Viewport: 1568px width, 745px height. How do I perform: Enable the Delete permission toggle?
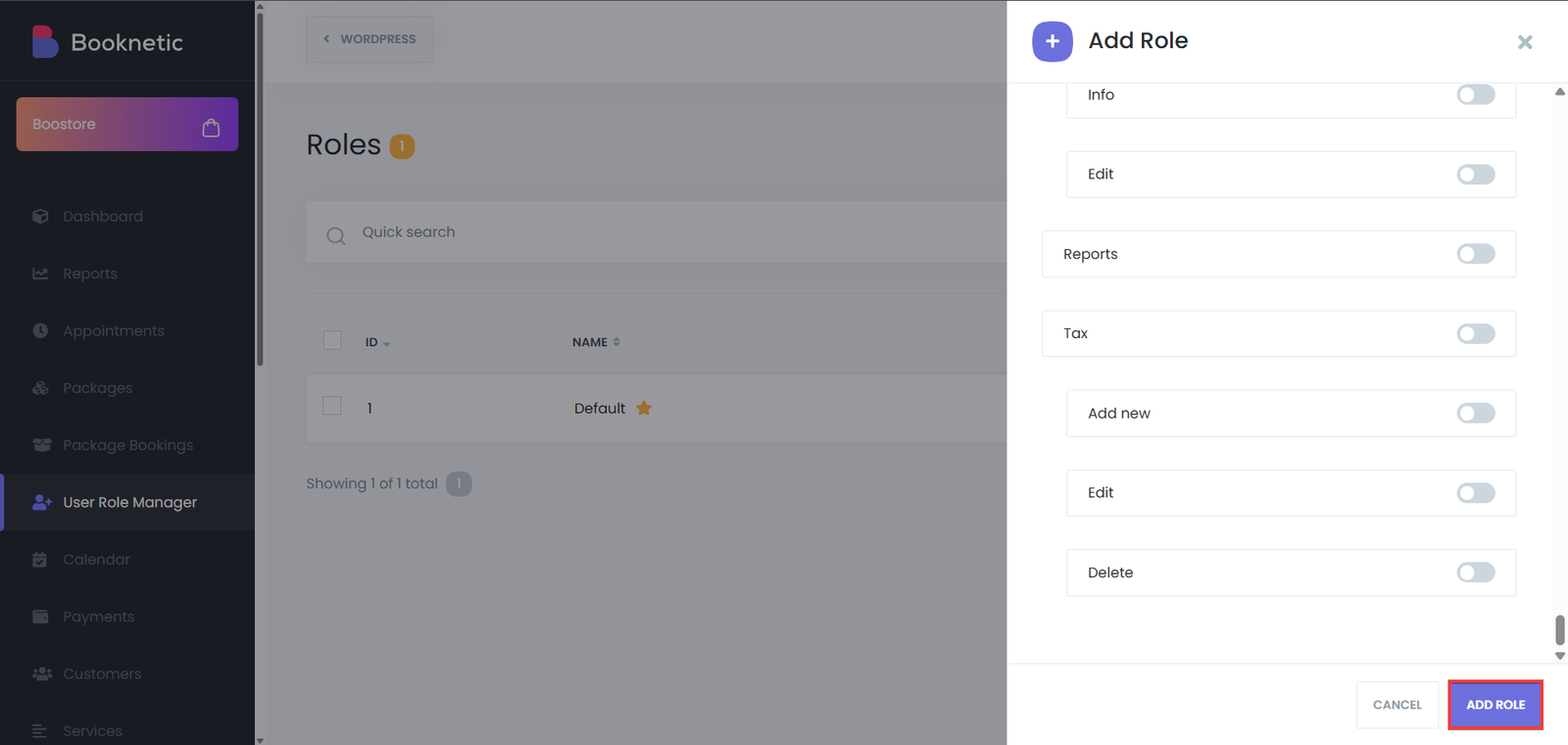pos(1475,572)
